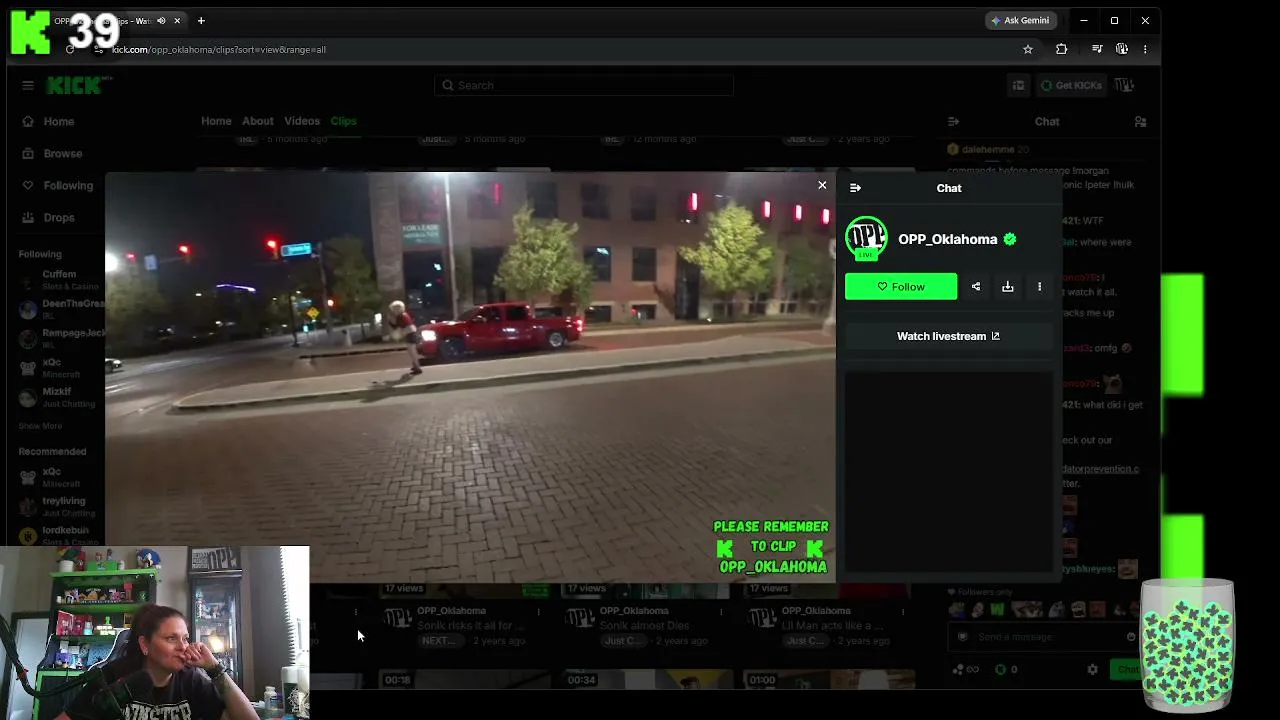This screenshot has height=720, width=1280.
Task: Open the browser three-dot menu
Action: [x=1145, y=49]
